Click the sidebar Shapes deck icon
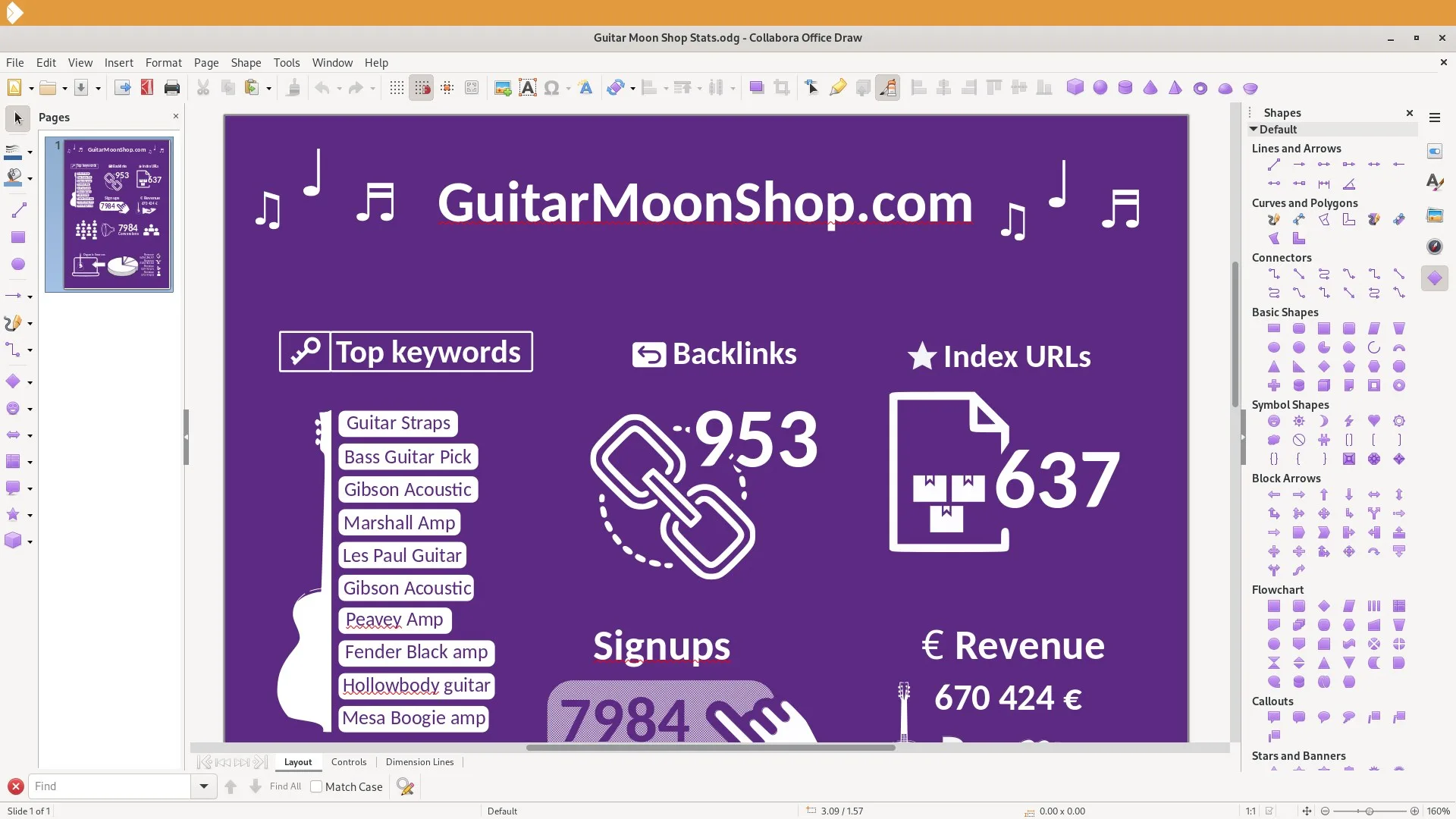The image size is (1456, 819). point(1435,278)
